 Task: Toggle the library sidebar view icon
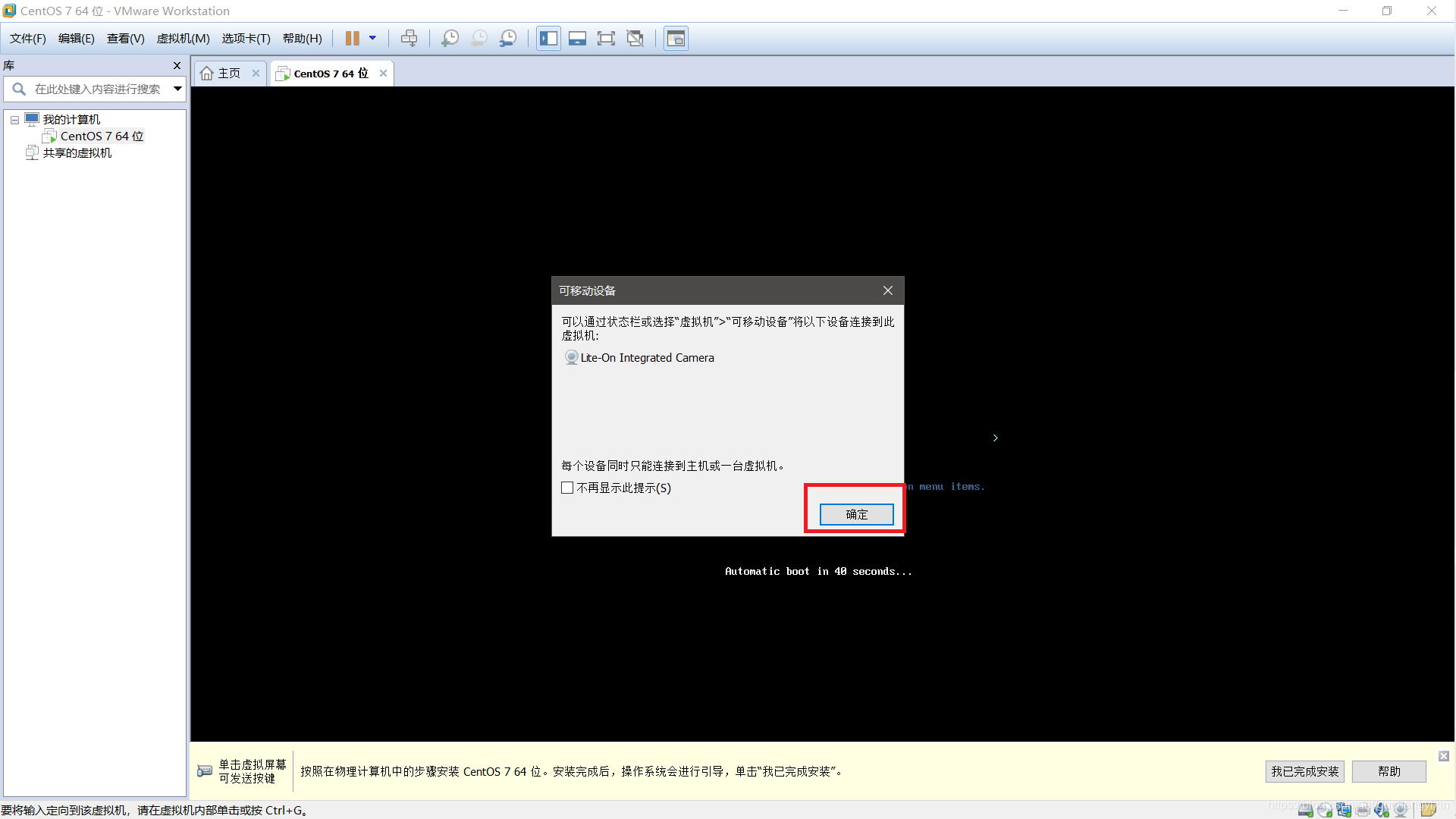pyautogui.click(x=548, y=39)
